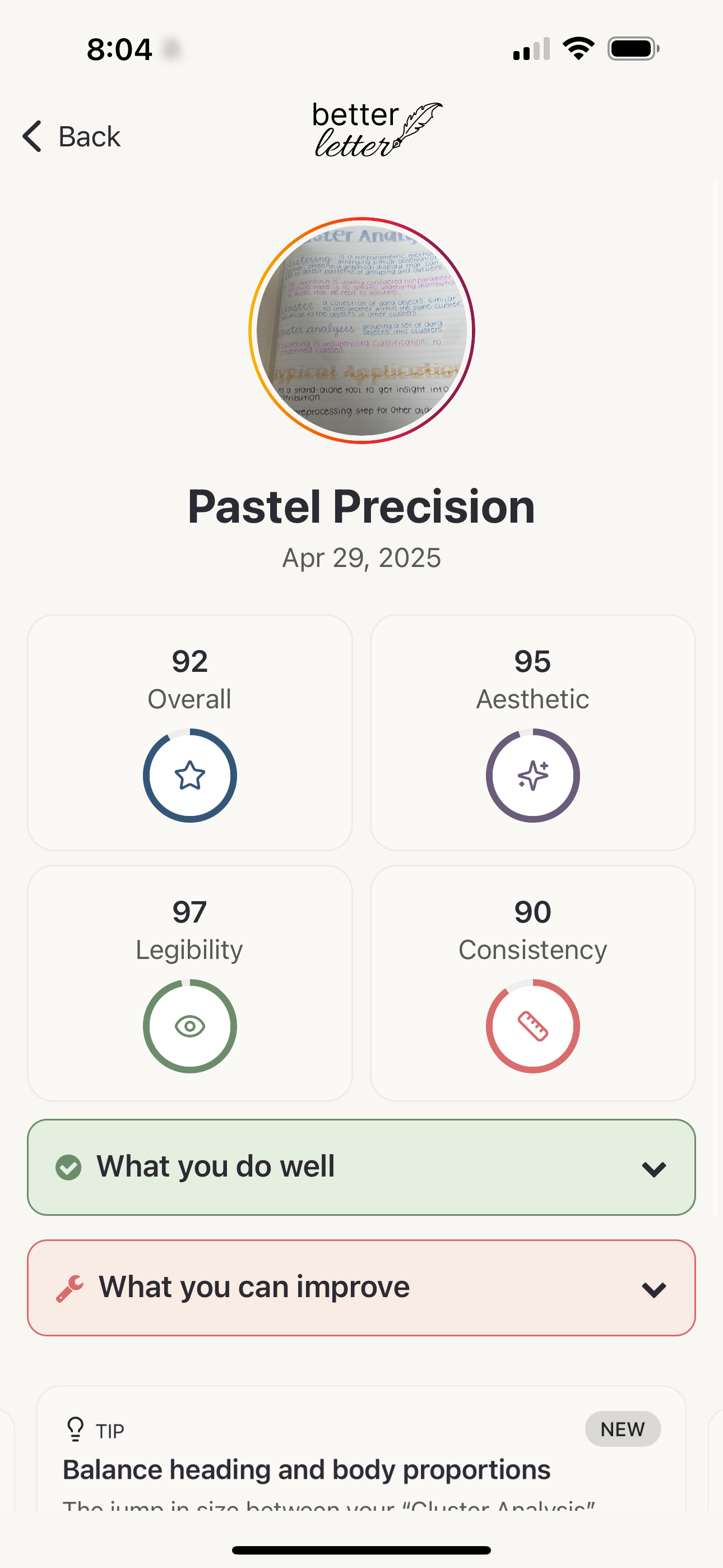Click chevron on What you do well

click(x=654, y=1169)
